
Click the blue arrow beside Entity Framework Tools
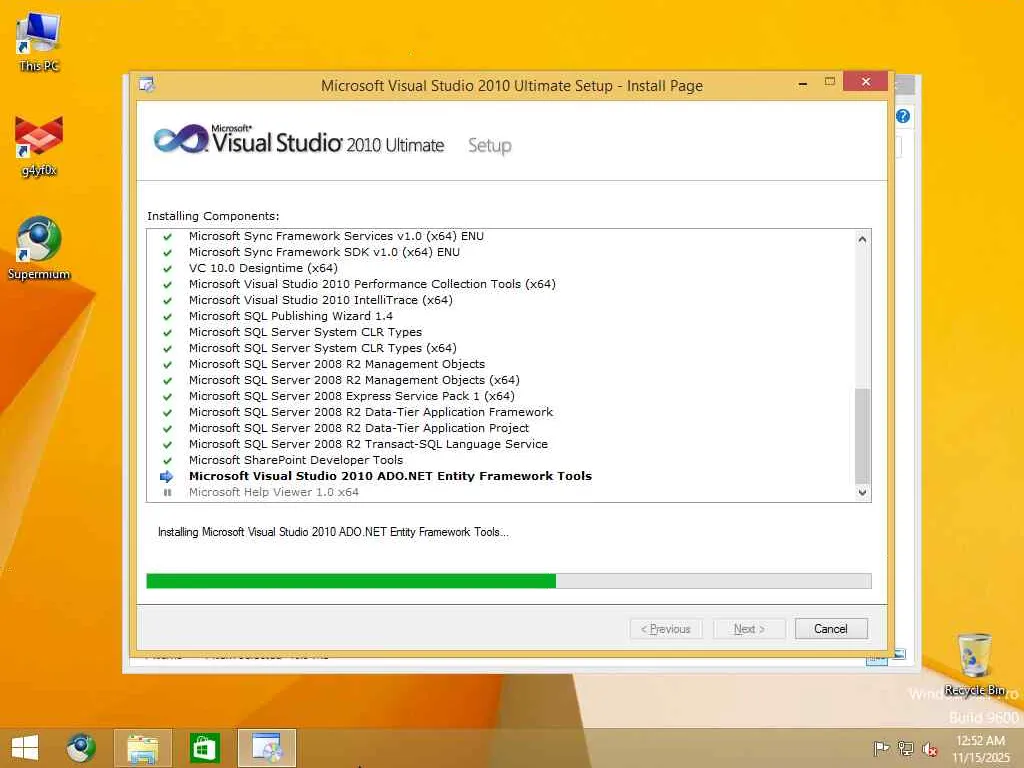pyautogui.click(x=167, y=476)
